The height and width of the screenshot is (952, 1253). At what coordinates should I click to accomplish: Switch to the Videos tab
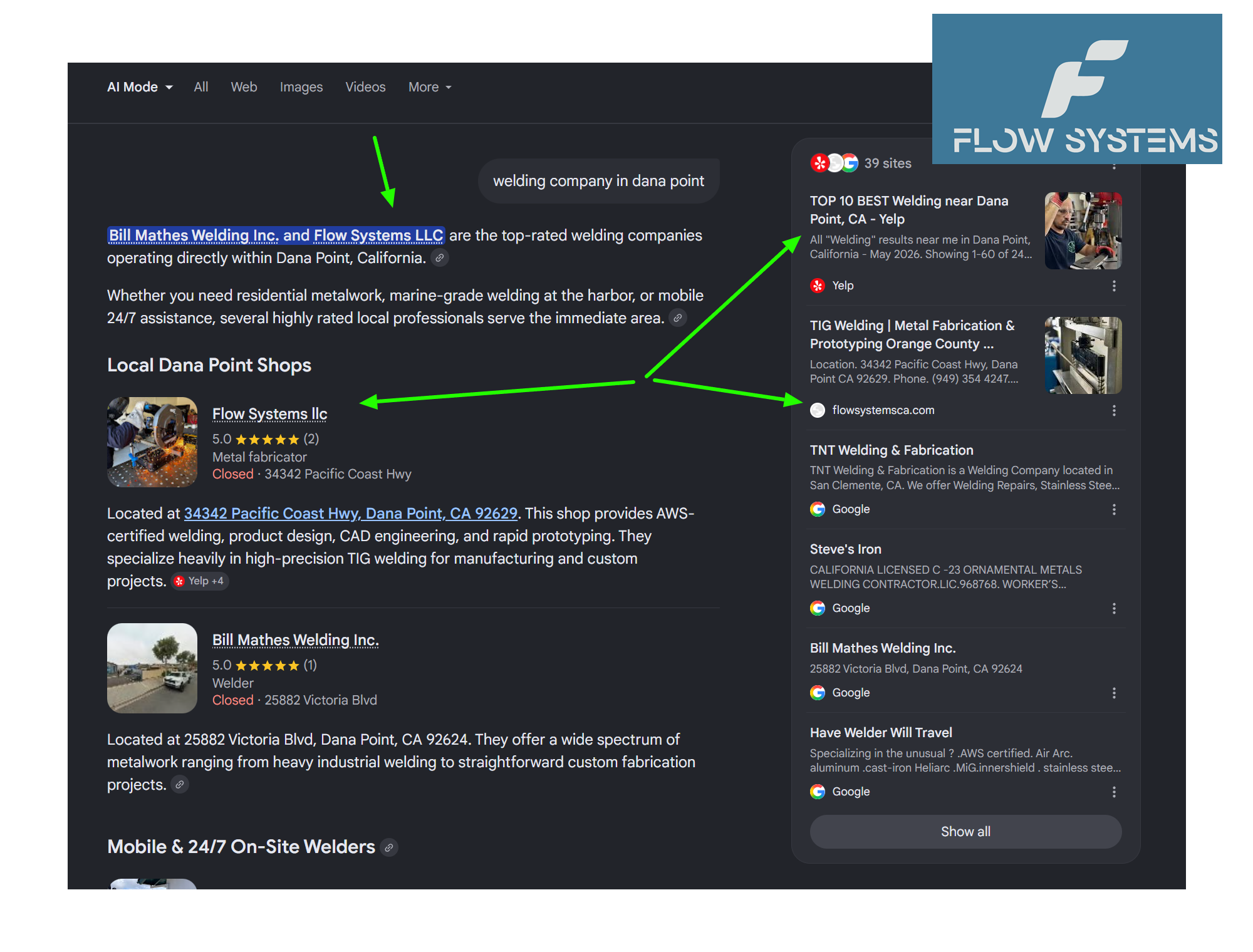(365, 87)
